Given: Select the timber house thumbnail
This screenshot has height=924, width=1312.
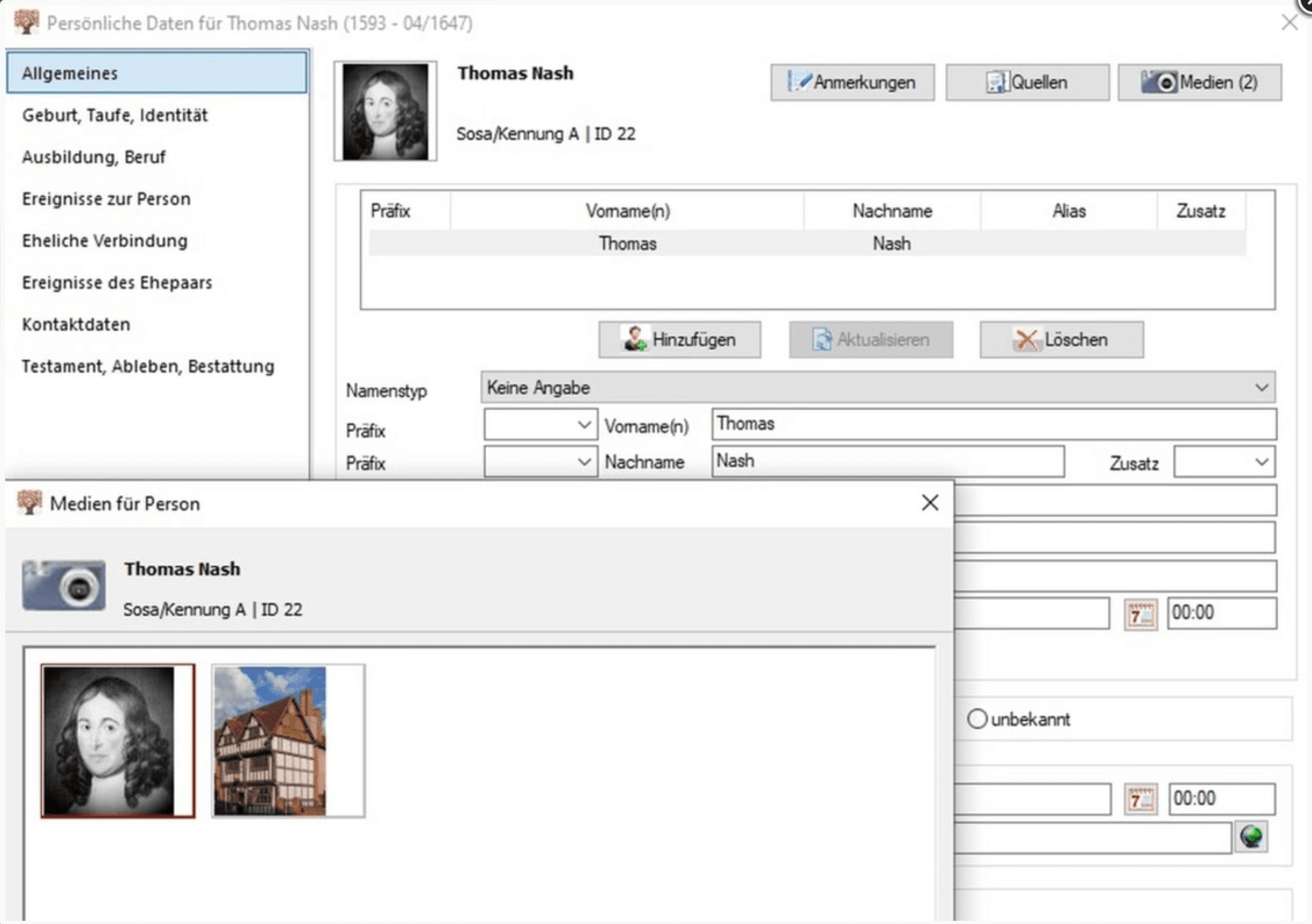Looking at the screenshot, I should click(270, 741).
